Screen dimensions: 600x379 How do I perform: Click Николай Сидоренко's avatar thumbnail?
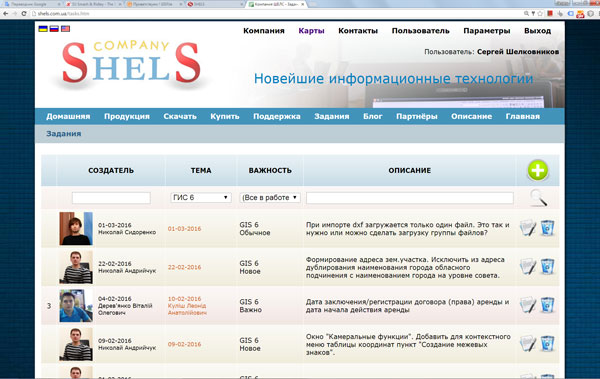[x=76, y=229]
